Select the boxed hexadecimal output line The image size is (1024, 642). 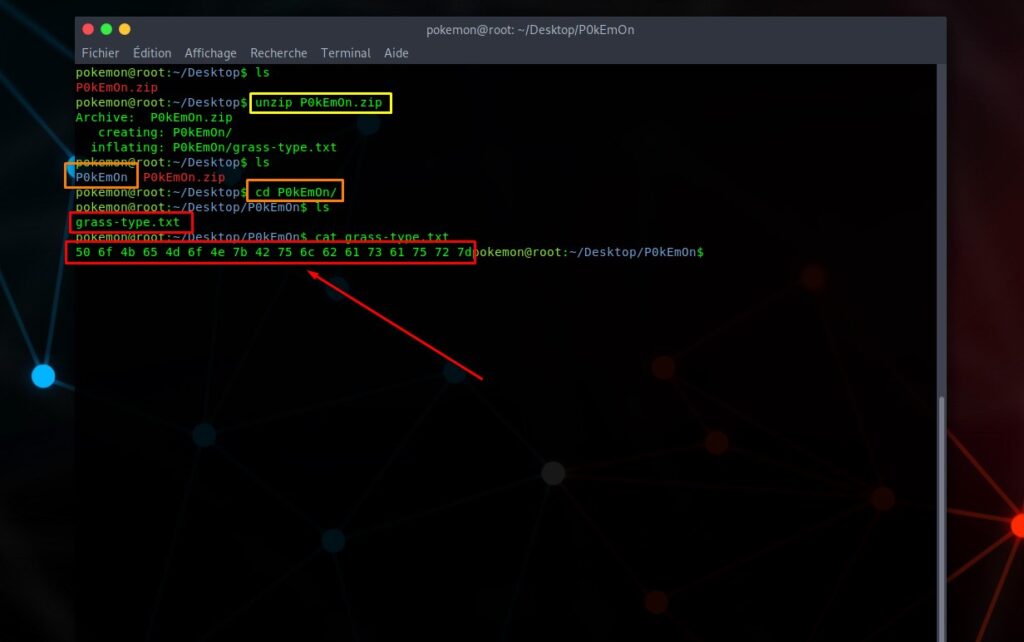click(270, 253)
